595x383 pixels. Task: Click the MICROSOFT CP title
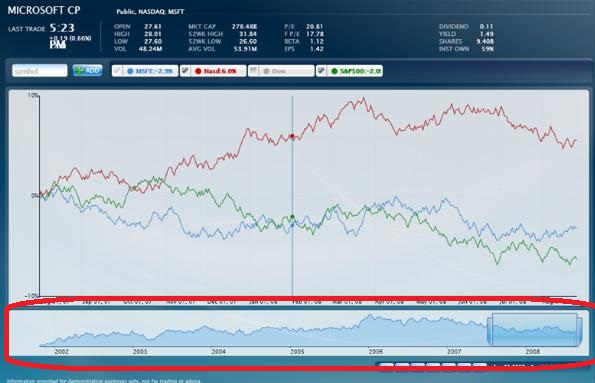[44, 10]
